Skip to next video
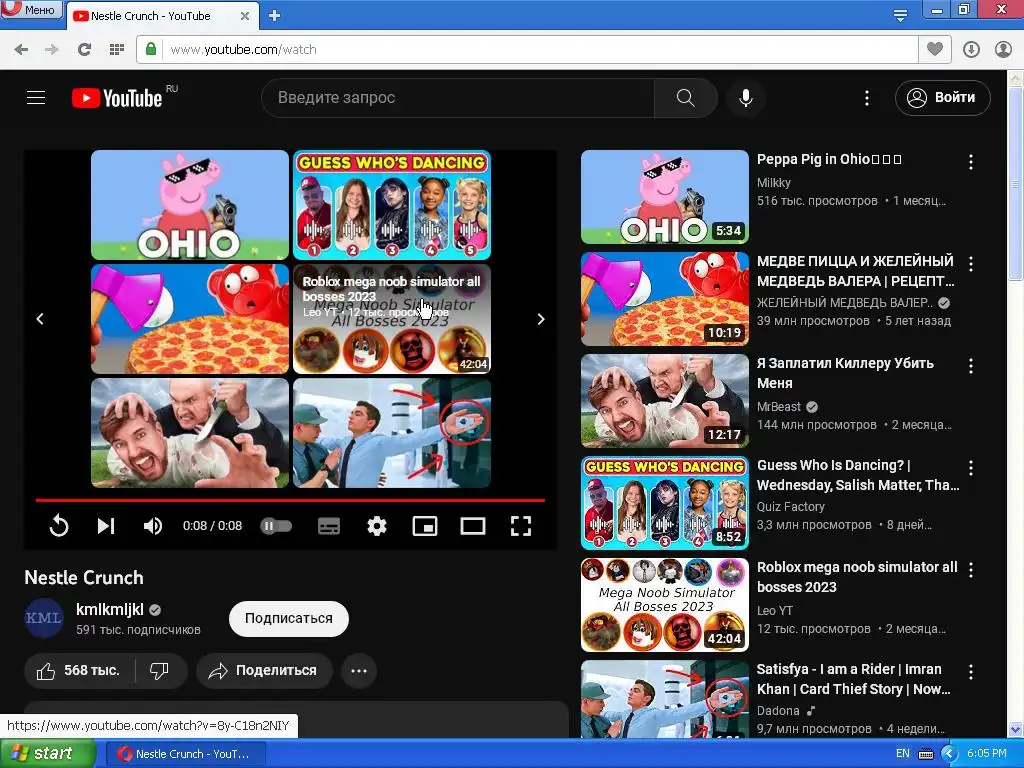Image resolution: width=1024 pixels, height=768 pixels. [x=106, y=526]
